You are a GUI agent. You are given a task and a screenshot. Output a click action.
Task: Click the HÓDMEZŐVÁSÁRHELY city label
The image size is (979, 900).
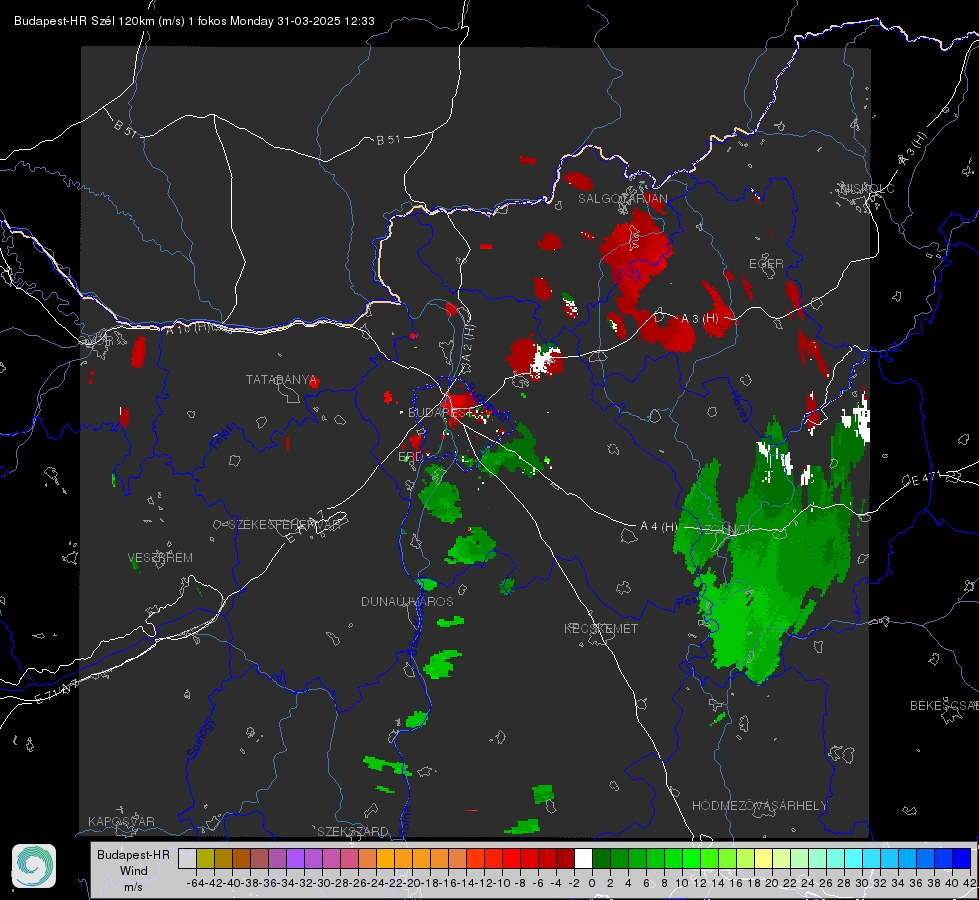[x=759, y=806]
